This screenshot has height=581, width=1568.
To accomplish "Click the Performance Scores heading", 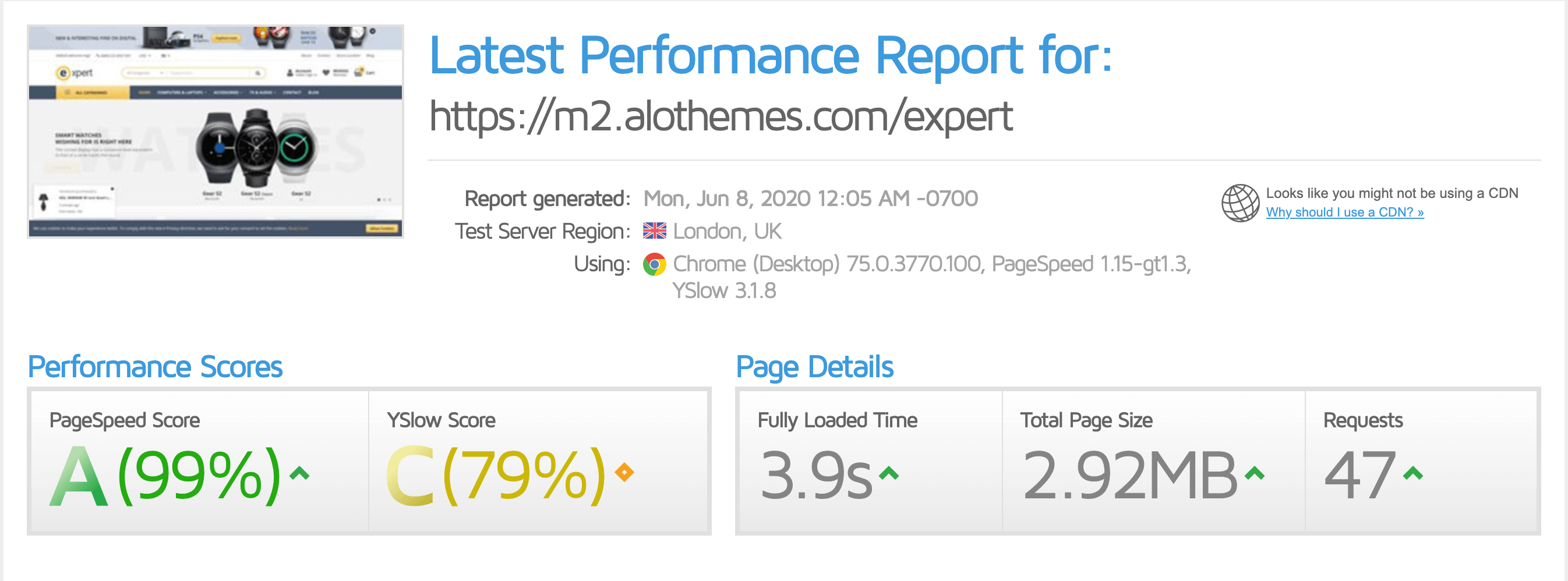I will (x=155, y=367).
